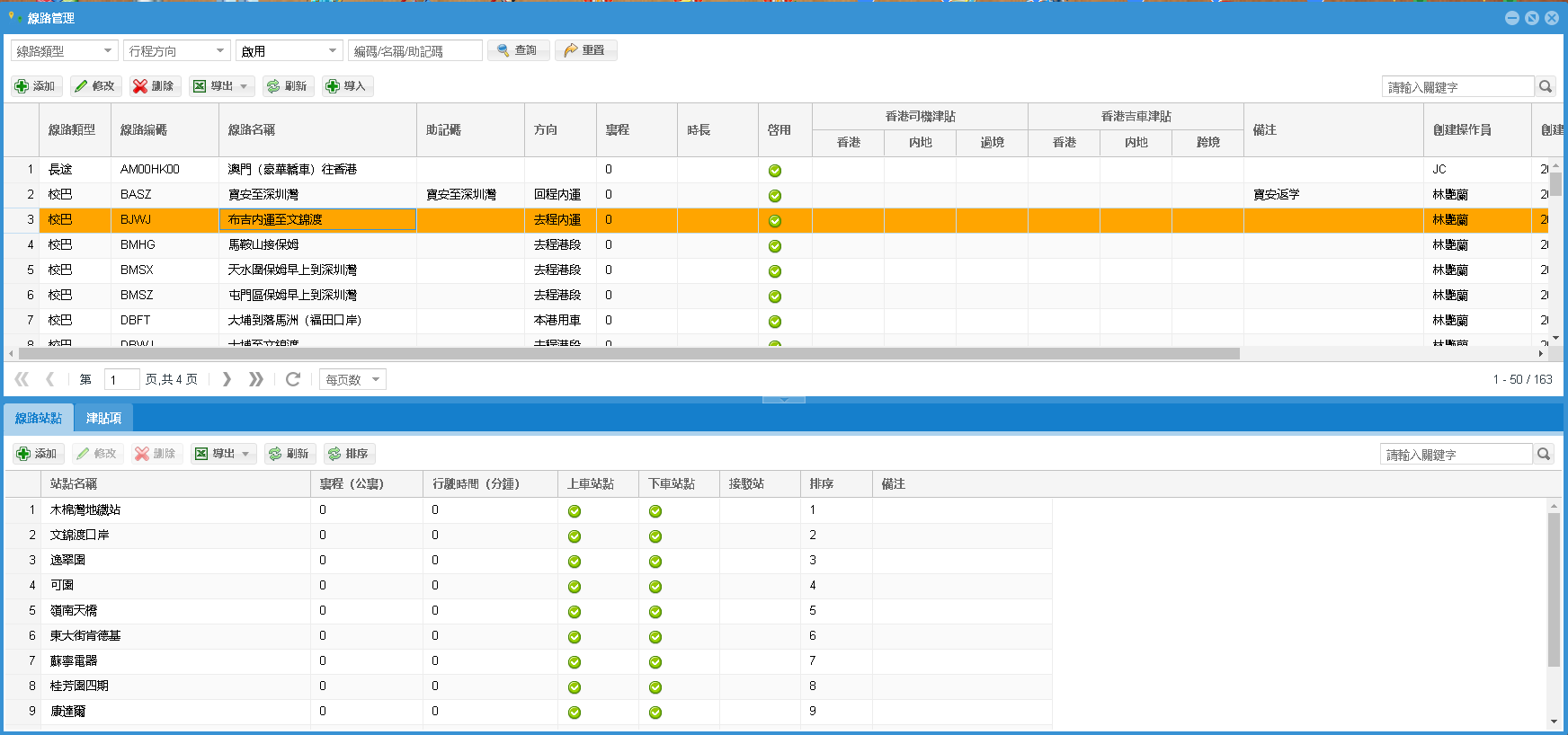
Task: Open the 每页数 page size dropdown
Action: [x=352, y=379]
